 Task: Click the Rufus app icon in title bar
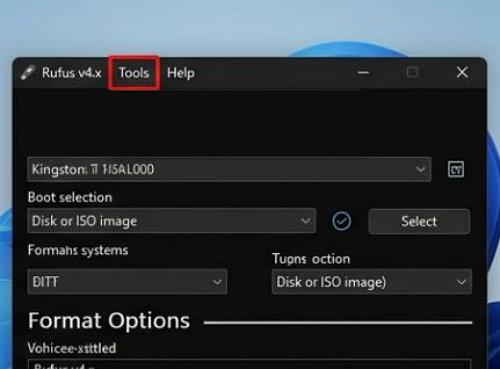pos(27,73)
